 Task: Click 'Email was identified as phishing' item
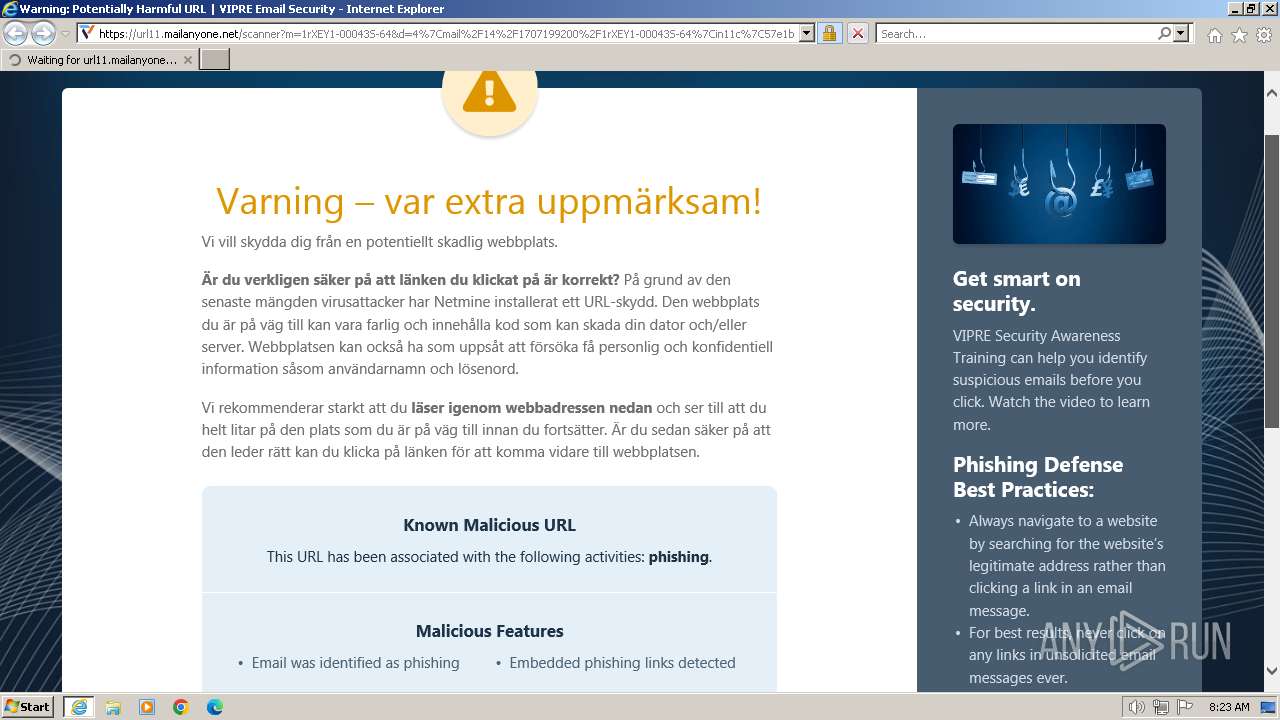(355, 663)
